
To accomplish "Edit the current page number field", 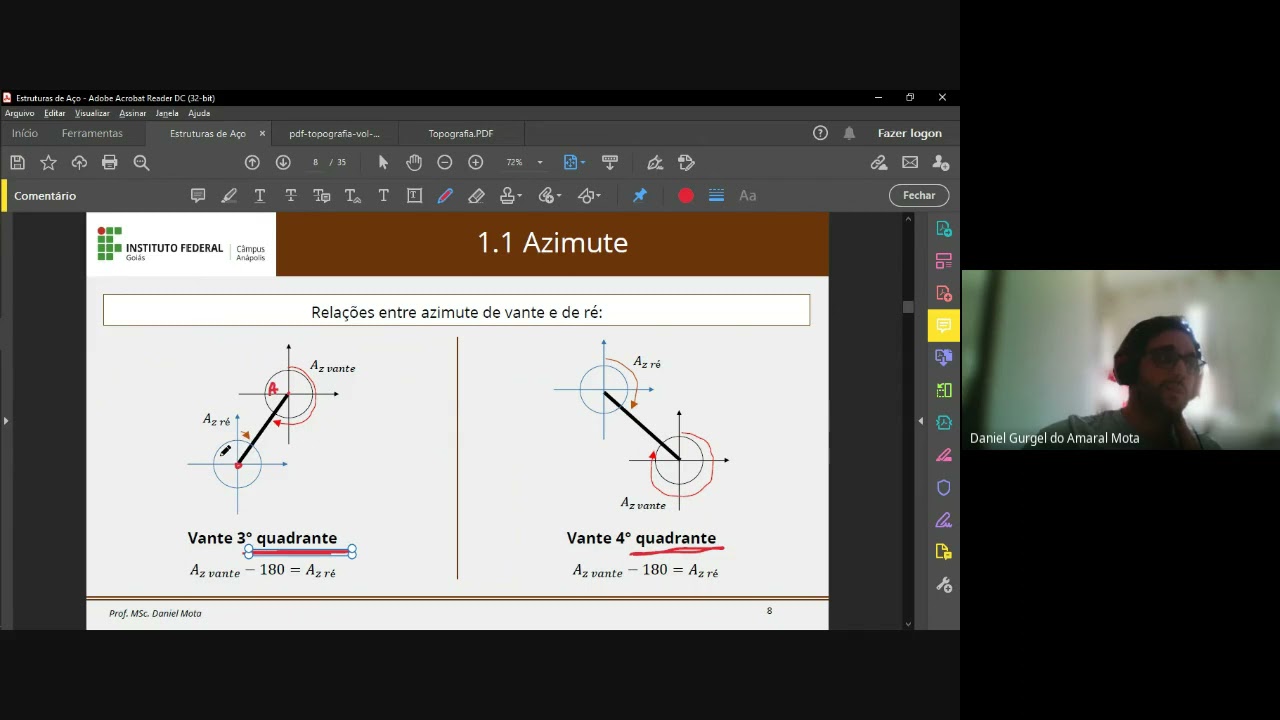I will [x=315, y=162].
